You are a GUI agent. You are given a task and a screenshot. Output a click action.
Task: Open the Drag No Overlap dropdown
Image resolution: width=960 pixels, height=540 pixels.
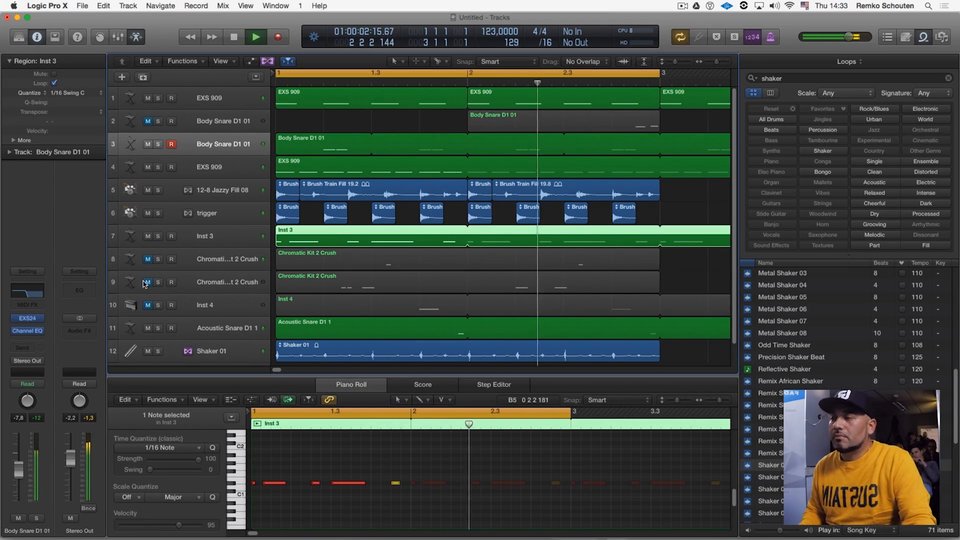click(587, 61)
